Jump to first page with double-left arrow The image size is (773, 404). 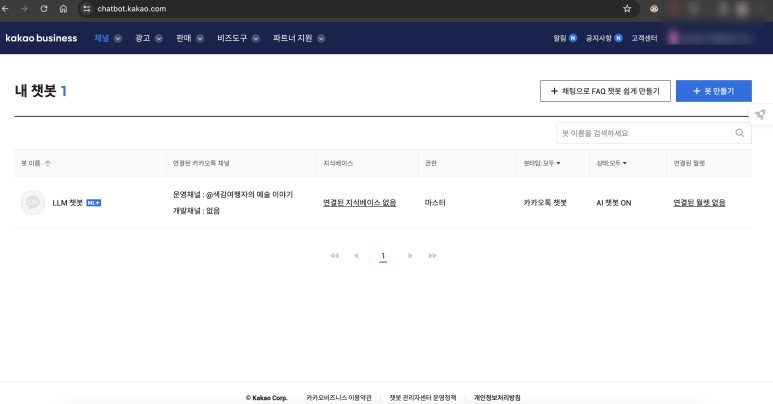tap(334, 256)
